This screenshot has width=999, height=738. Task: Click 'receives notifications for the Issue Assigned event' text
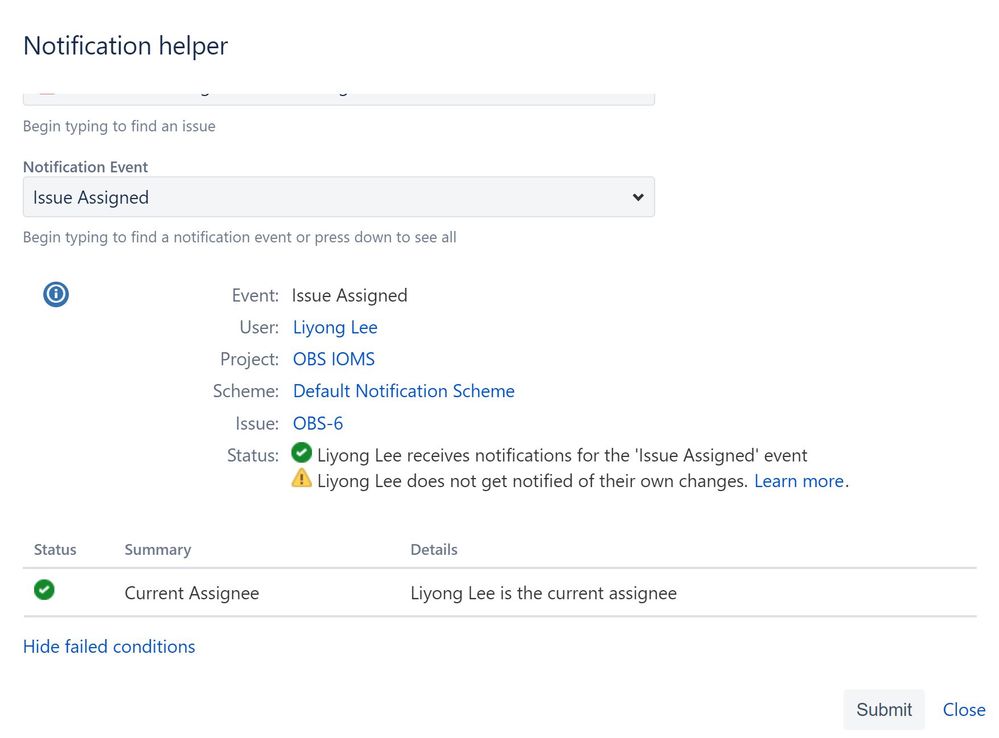tap(562, 455)
